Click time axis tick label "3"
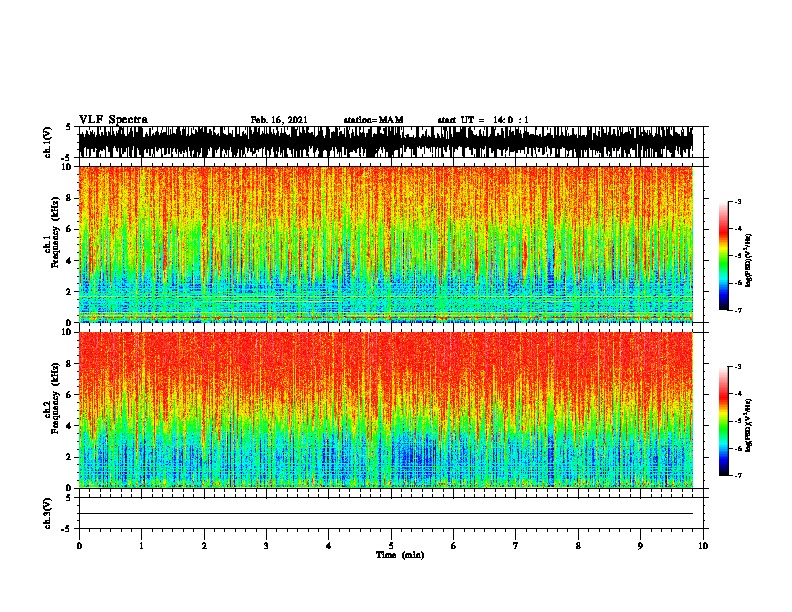 (266, 545)
